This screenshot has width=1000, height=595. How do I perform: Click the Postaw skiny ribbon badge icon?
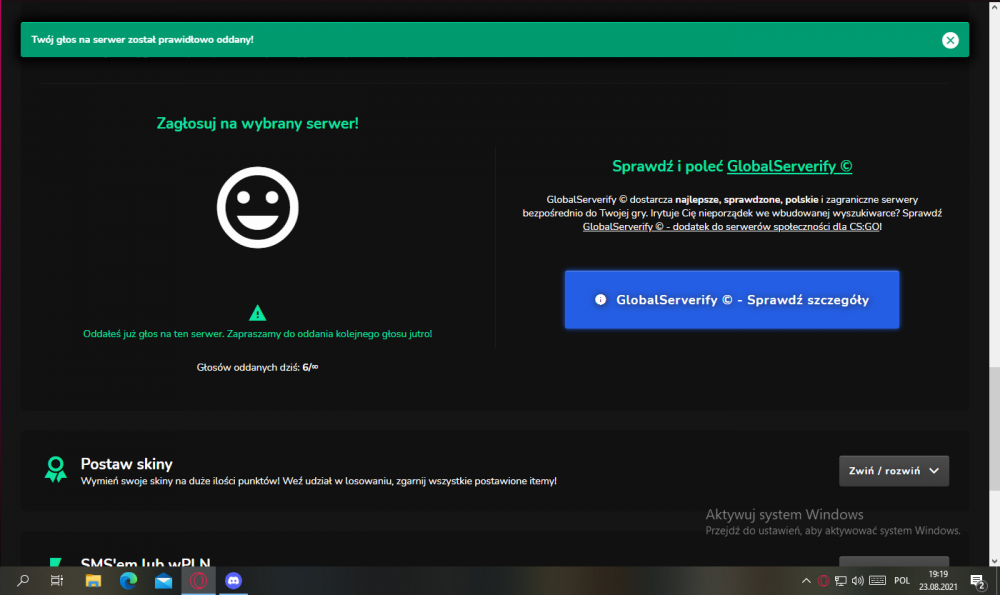pyautogui.click(x=55, y=469)
